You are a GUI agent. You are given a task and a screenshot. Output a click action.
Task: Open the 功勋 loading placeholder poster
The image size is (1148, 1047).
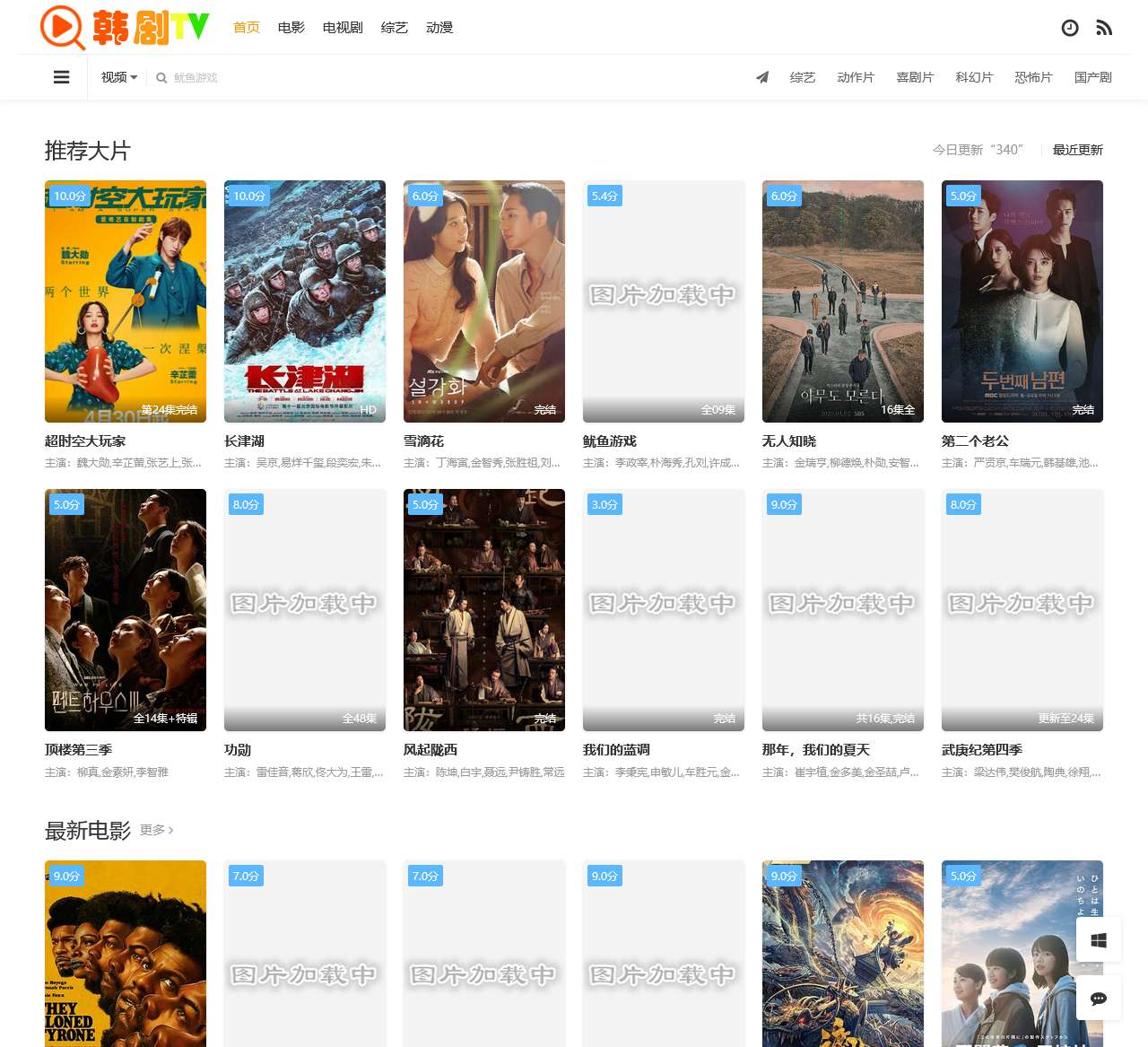pyautogui.click(x=305, y=610)
